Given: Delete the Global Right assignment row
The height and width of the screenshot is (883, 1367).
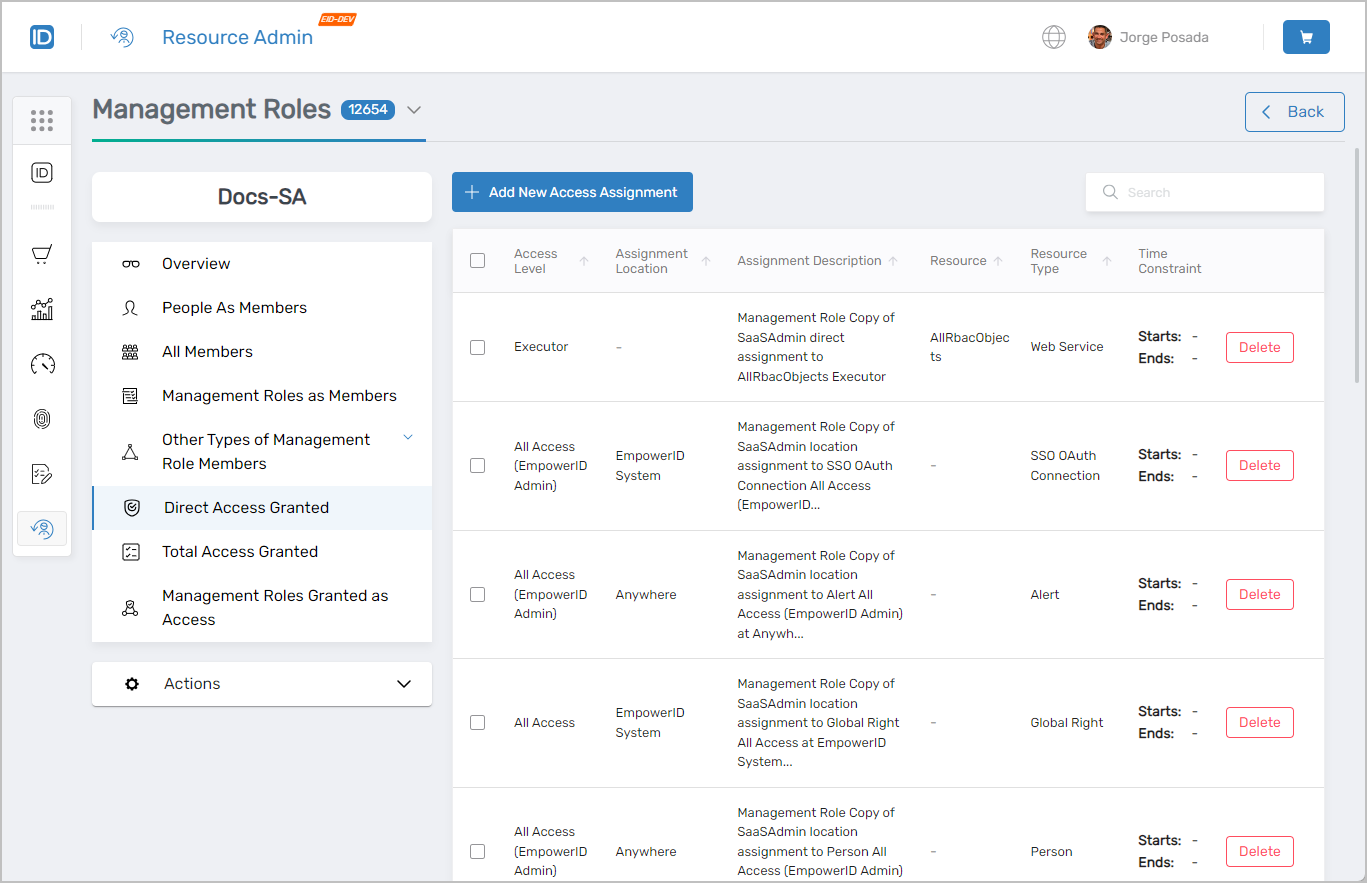Looking at the screenshot, I should tap(1259, 722).
